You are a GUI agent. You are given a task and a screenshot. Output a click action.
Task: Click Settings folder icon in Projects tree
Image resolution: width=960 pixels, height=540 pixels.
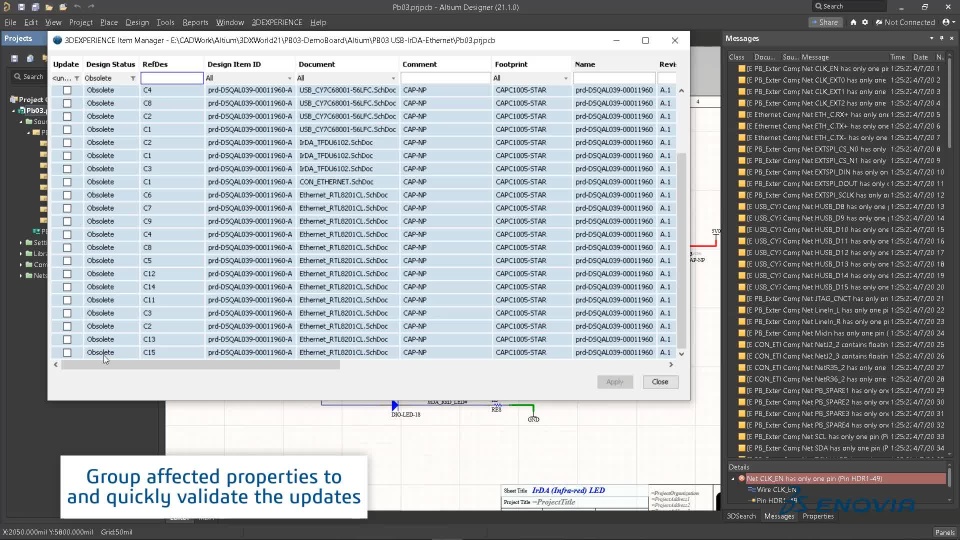29,243
